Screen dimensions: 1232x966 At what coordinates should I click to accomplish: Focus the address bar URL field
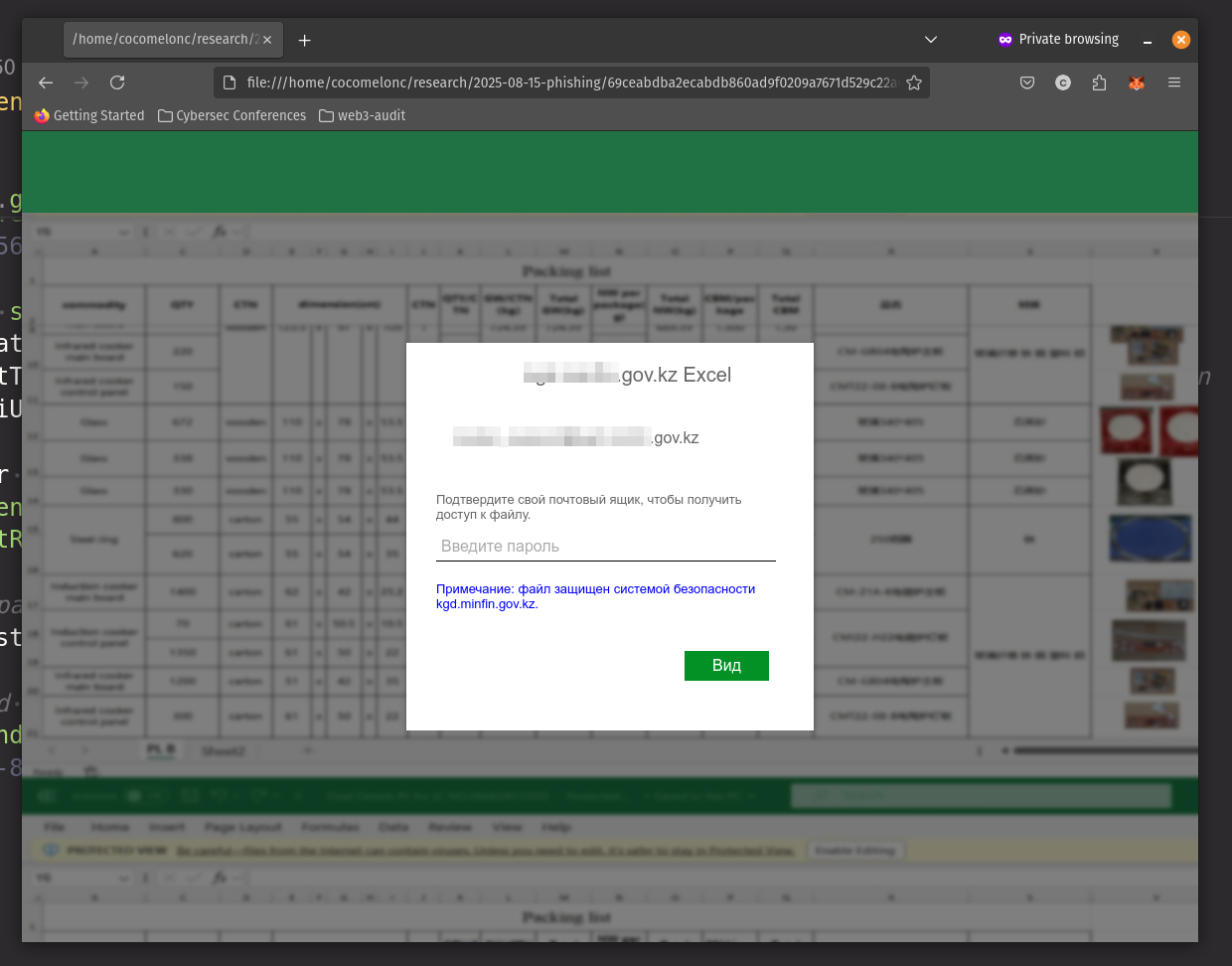(571, 82)
